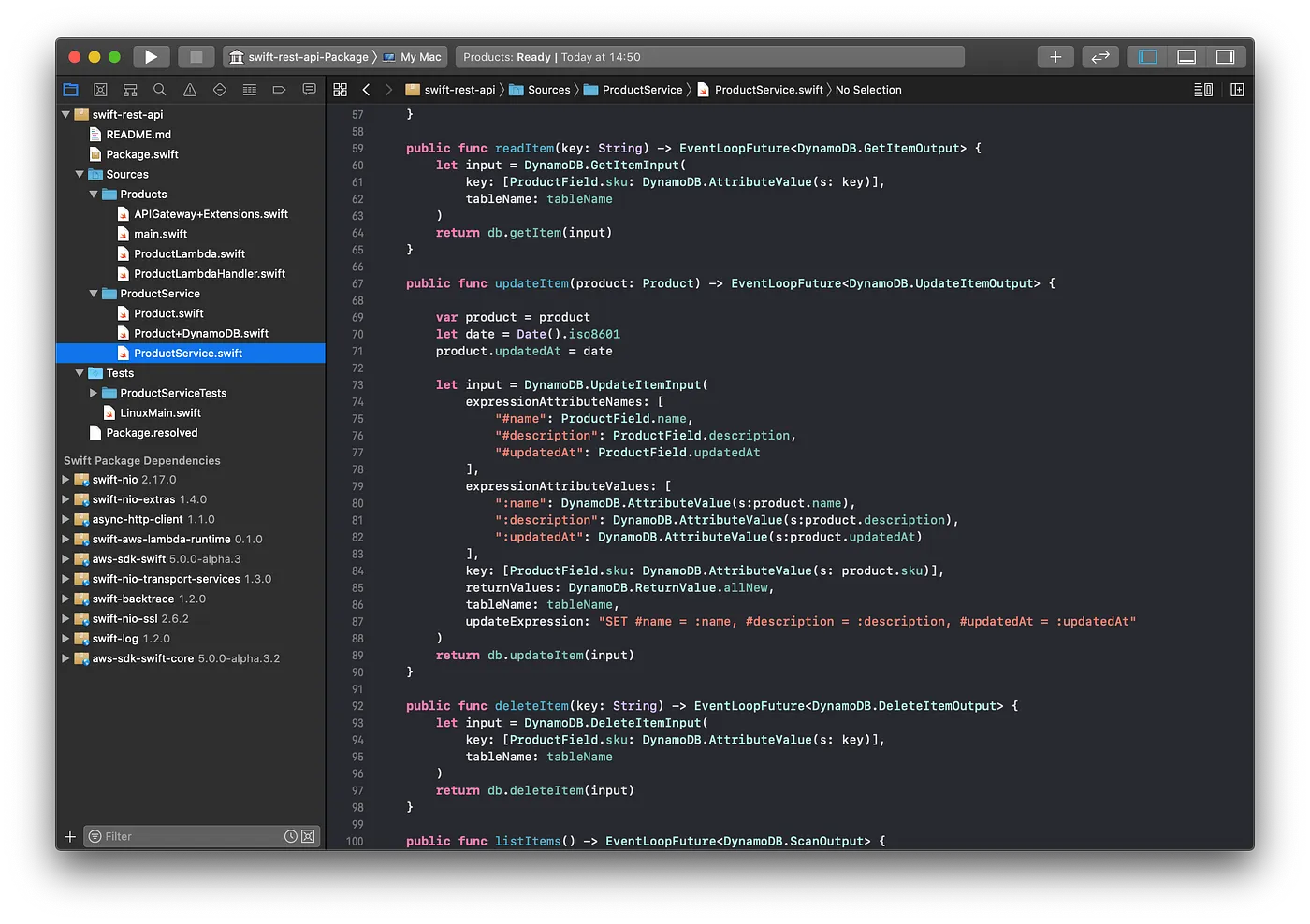The height and width of the screenshot is (924, 1310).
Task: Select the swift-rest-api-Package scheme
Action: [299, 57]
